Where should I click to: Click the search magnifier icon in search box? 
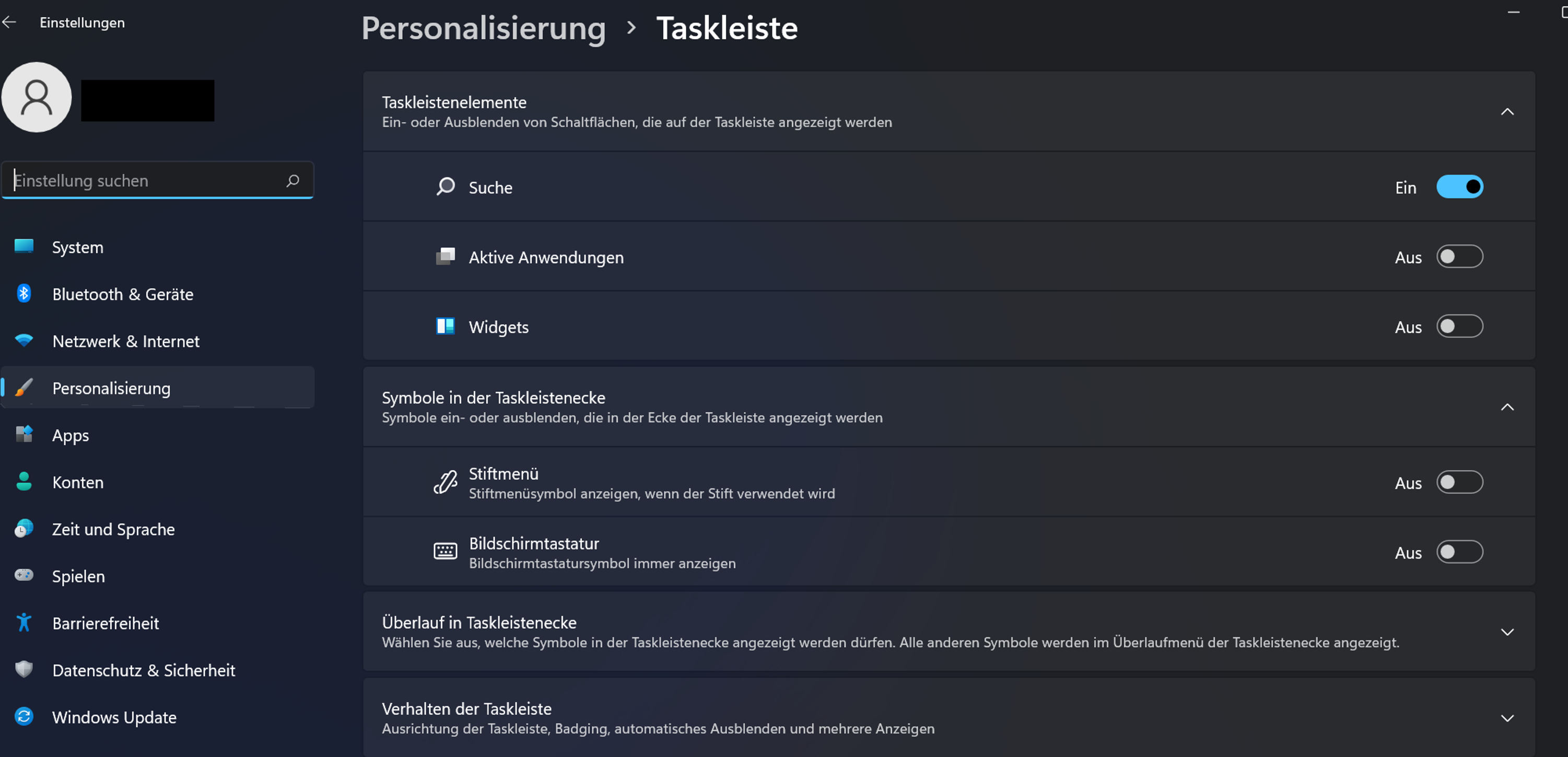[293, 180]
